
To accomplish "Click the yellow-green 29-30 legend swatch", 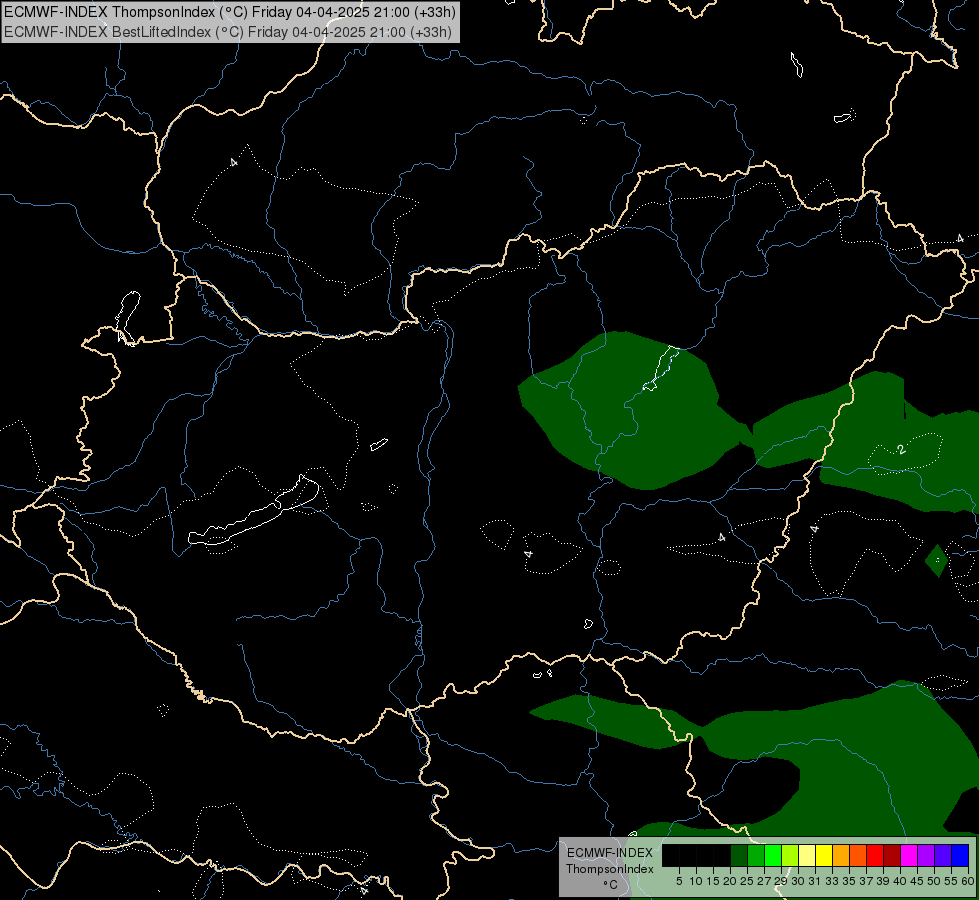I will 790,855.
